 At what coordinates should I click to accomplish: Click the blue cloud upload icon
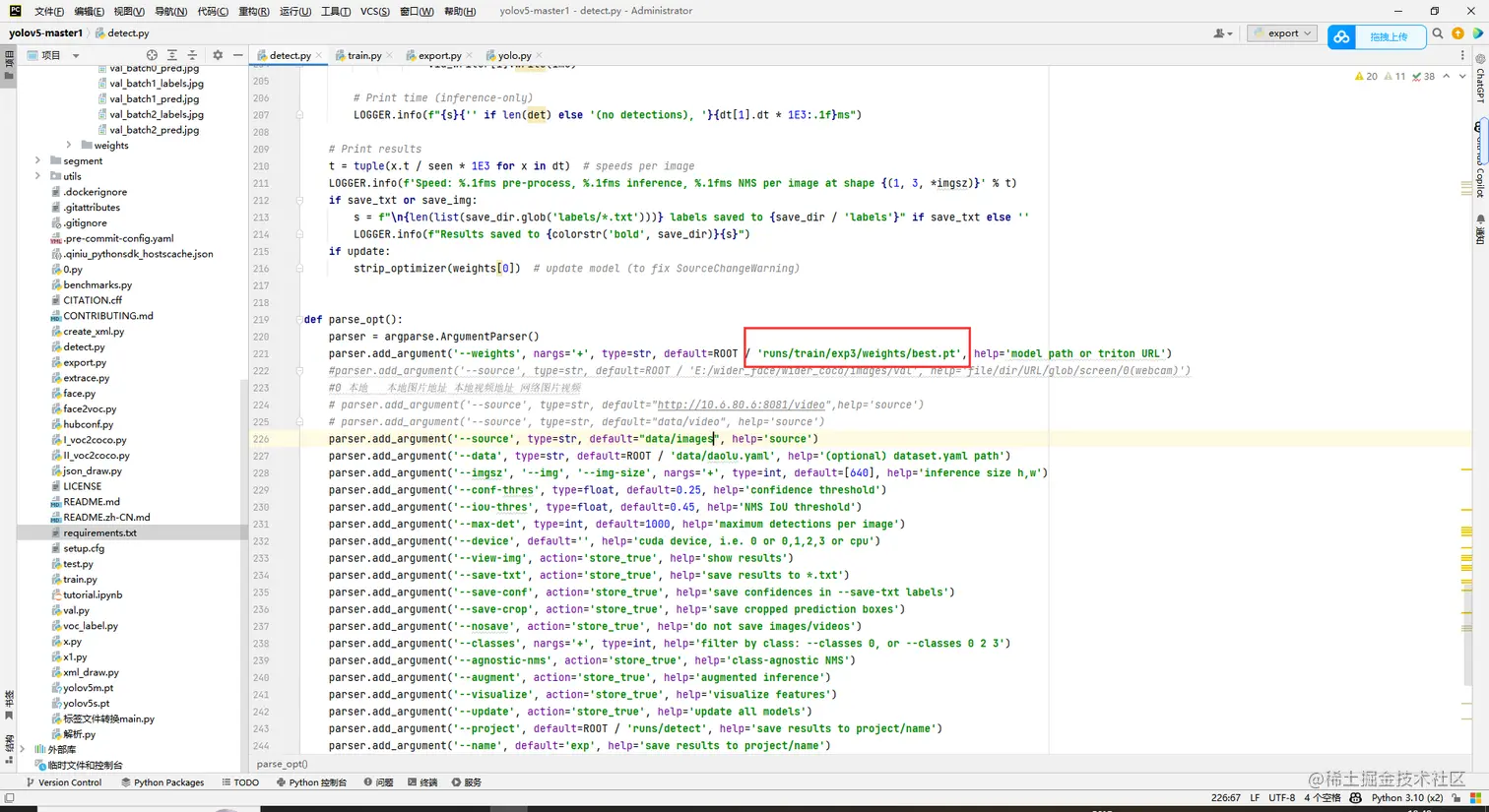point(1341,37)
